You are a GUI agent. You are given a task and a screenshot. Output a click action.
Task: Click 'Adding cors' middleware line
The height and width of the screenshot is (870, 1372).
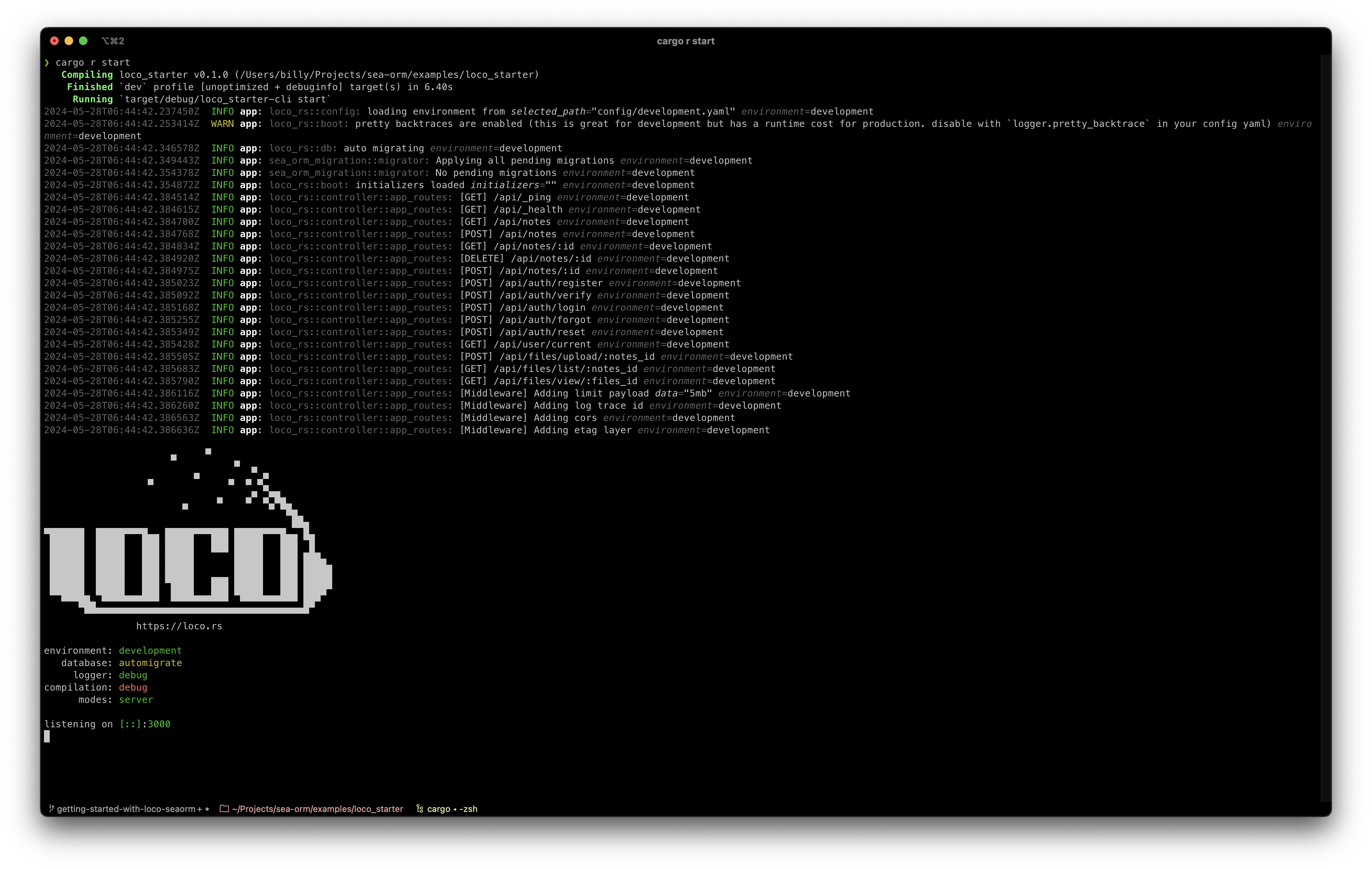tap(528, 418)
